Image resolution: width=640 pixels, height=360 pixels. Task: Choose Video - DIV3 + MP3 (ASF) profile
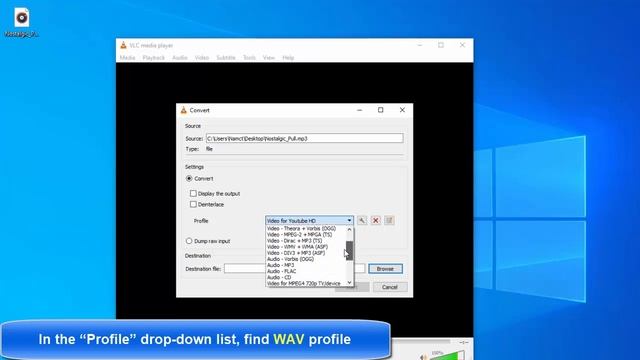(x=296, y=253)
